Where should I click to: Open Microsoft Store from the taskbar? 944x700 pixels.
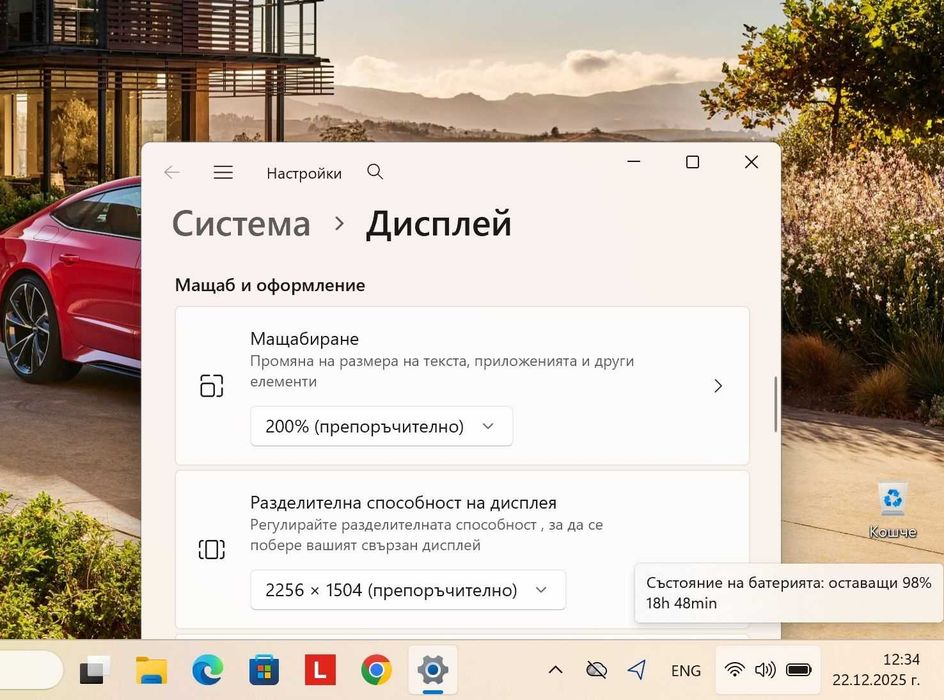point(264,670)
